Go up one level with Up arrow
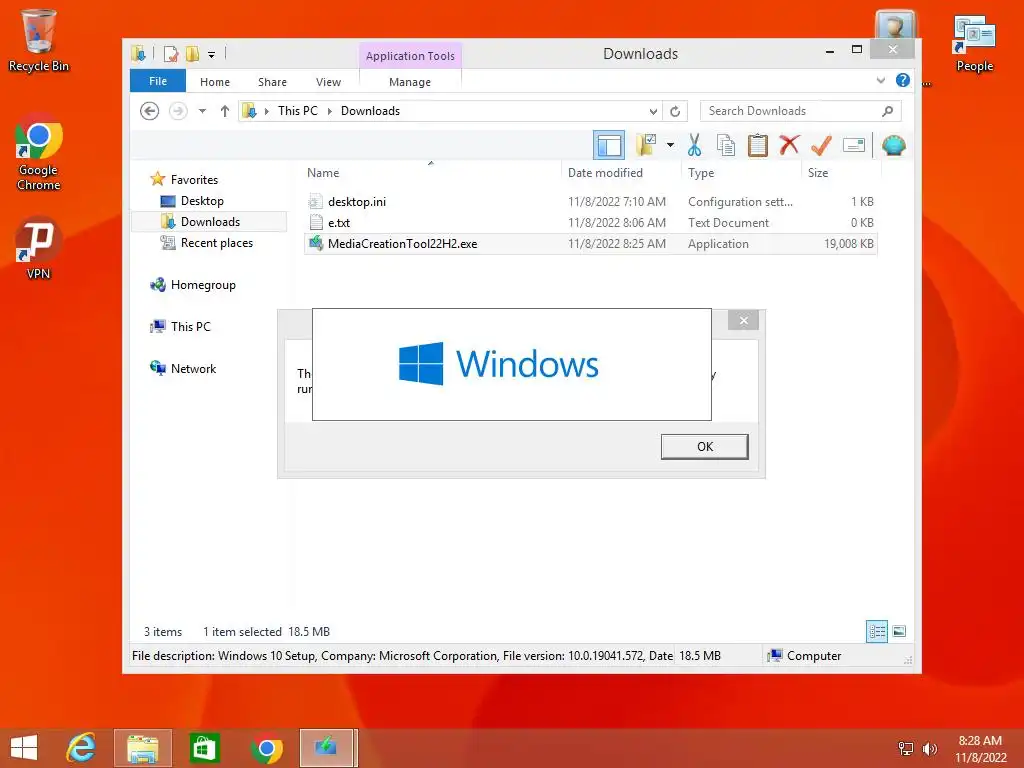 click(225, 111)
